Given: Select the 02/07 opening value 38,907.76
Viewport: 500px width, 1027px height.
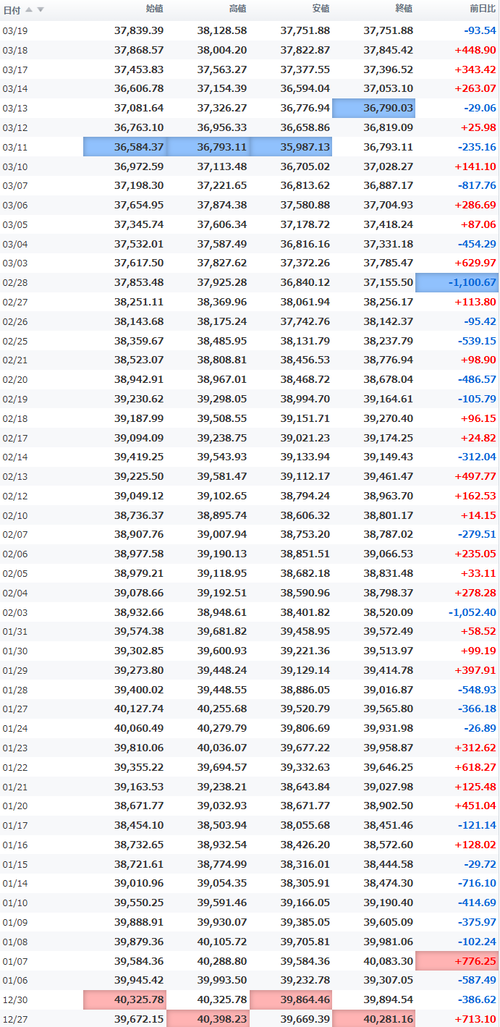Looking at the screenshot, I should coord(139,535).
